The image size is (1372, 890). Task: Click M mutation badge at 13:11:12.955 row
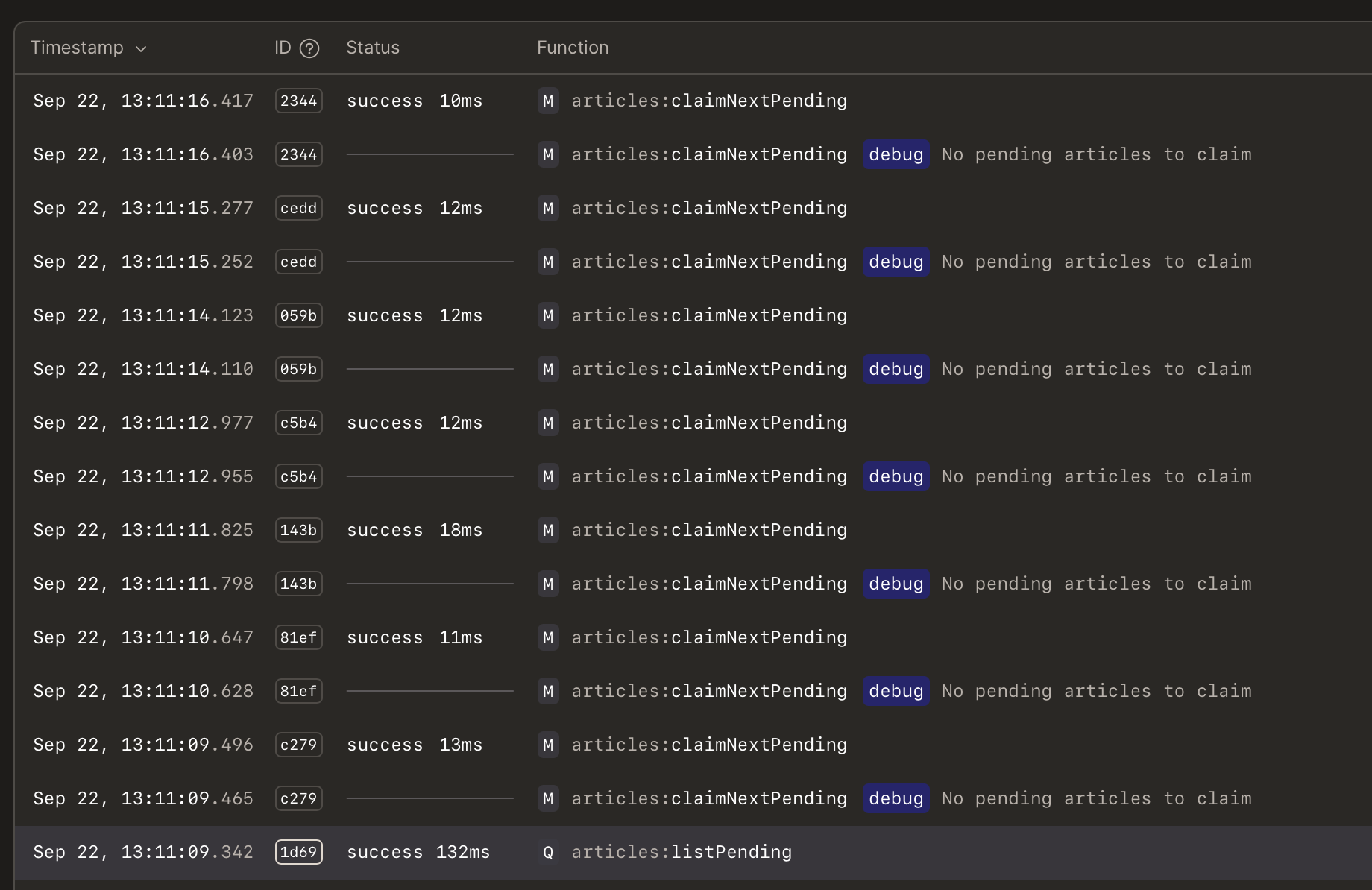pyautogui.click(x=548, y=476)
